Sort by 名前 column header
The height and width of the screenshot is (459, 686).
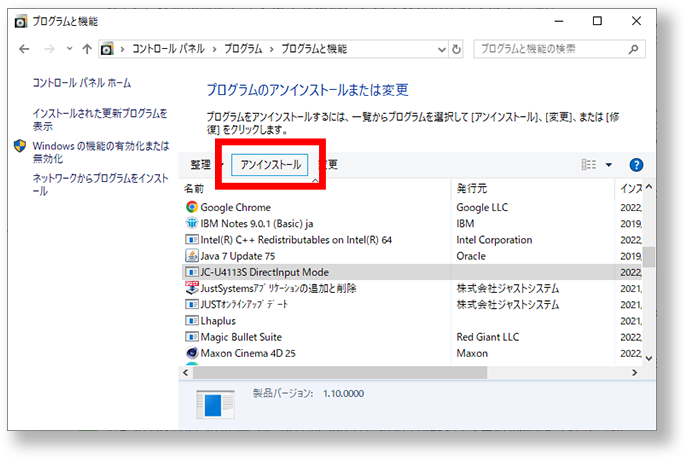(194, 189)
